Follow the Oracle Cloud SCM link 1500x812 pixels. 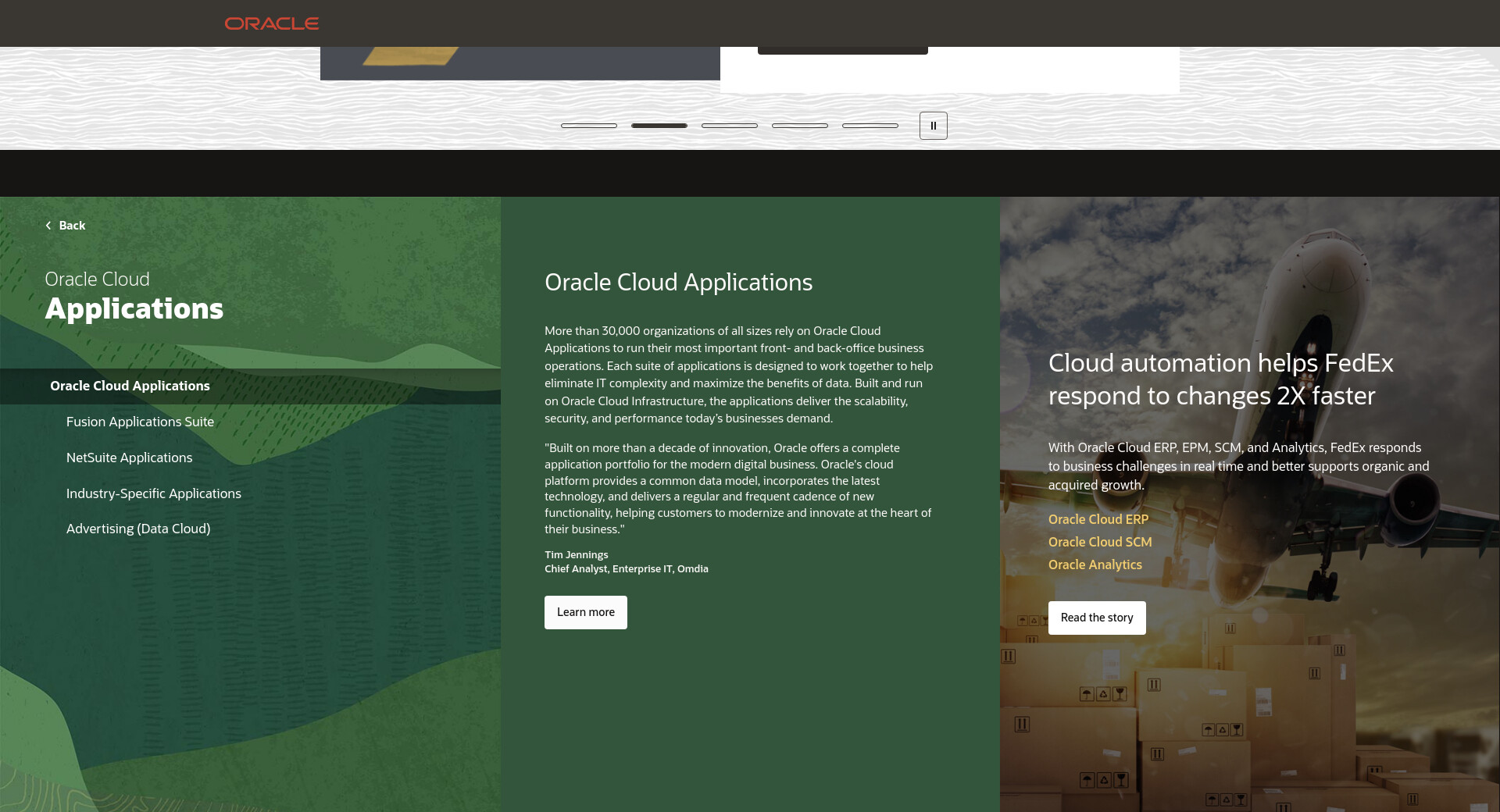click(1099, 542)
